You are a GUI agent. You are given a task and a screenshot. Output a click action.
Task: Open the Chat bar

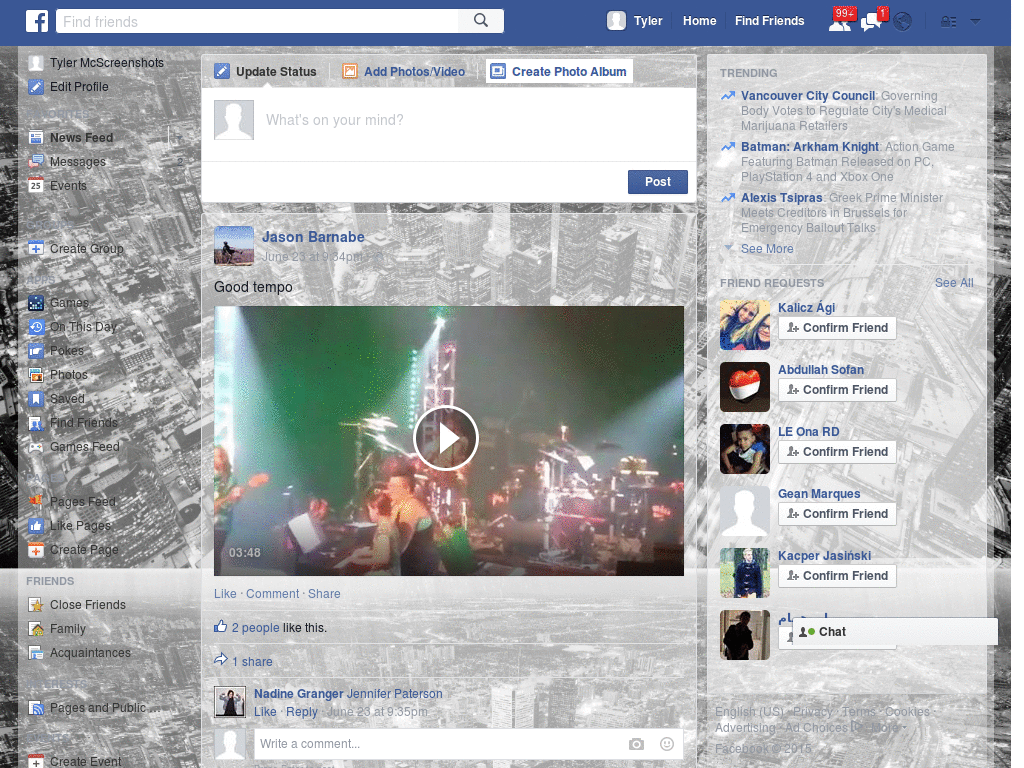[895, 632]
